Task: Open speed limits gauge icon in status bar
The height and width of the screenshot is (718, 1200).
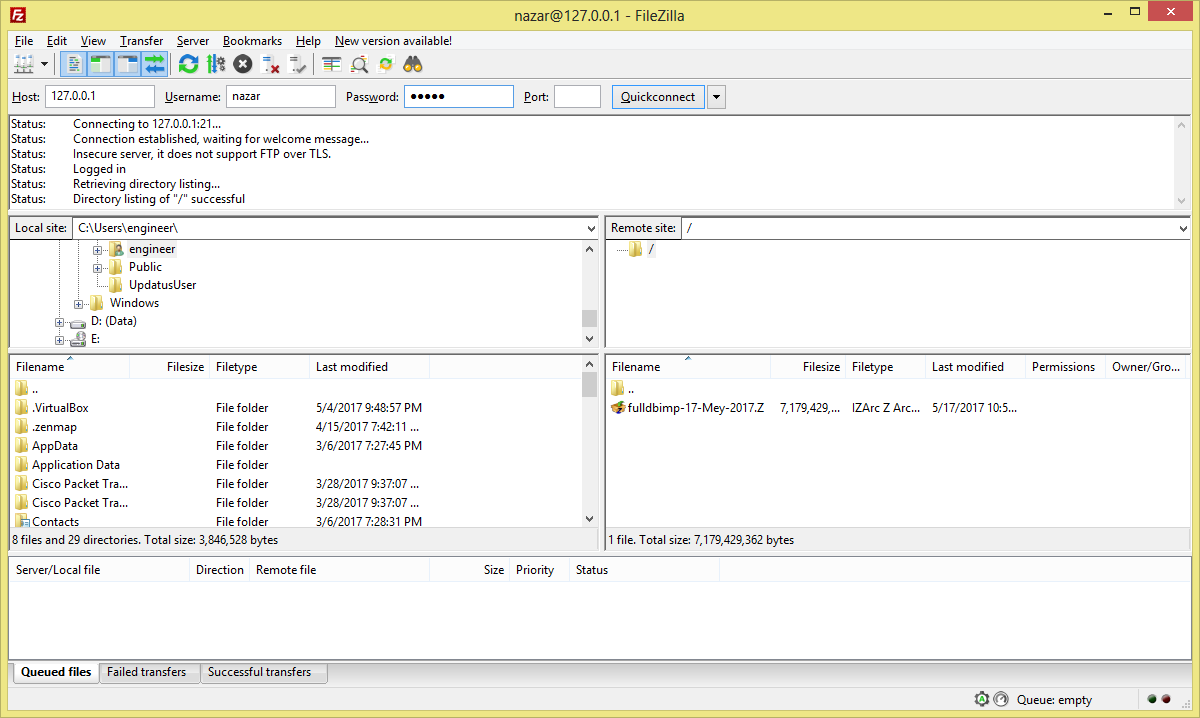Action: (x=1002, y=699)
